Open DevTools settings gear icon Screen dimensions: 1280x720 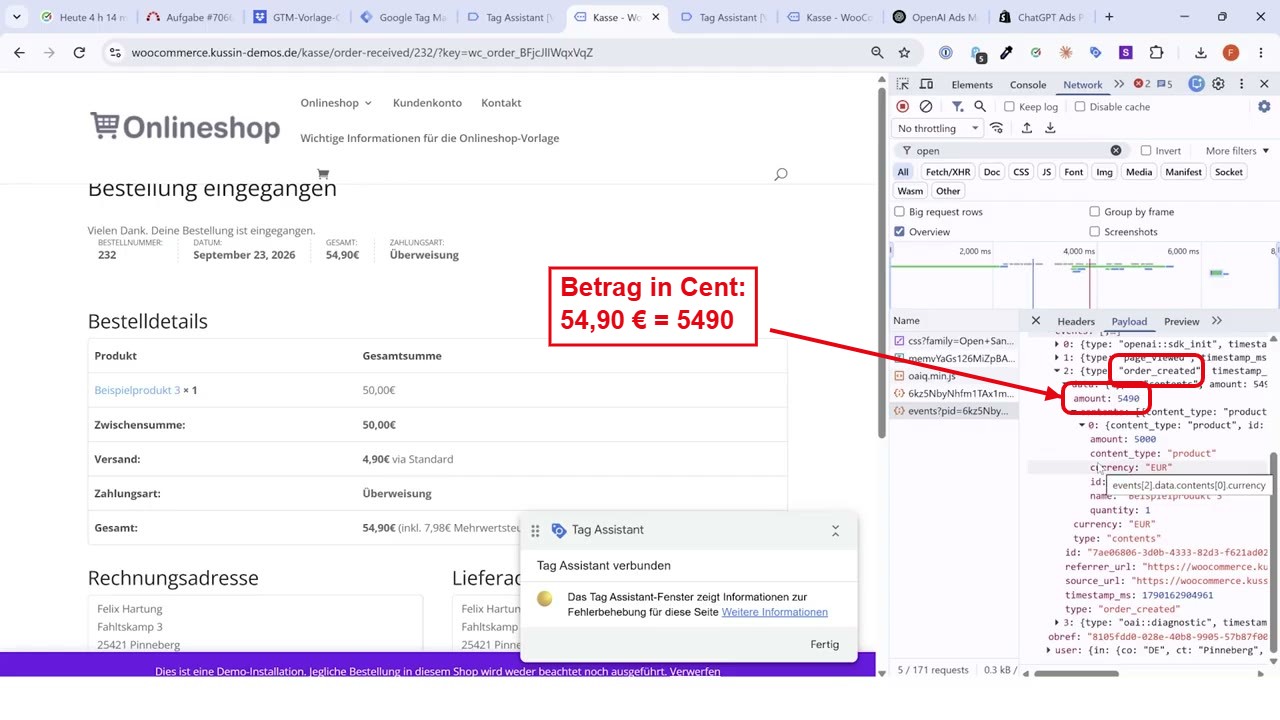pyautogui.click(x=1218, y=84)
